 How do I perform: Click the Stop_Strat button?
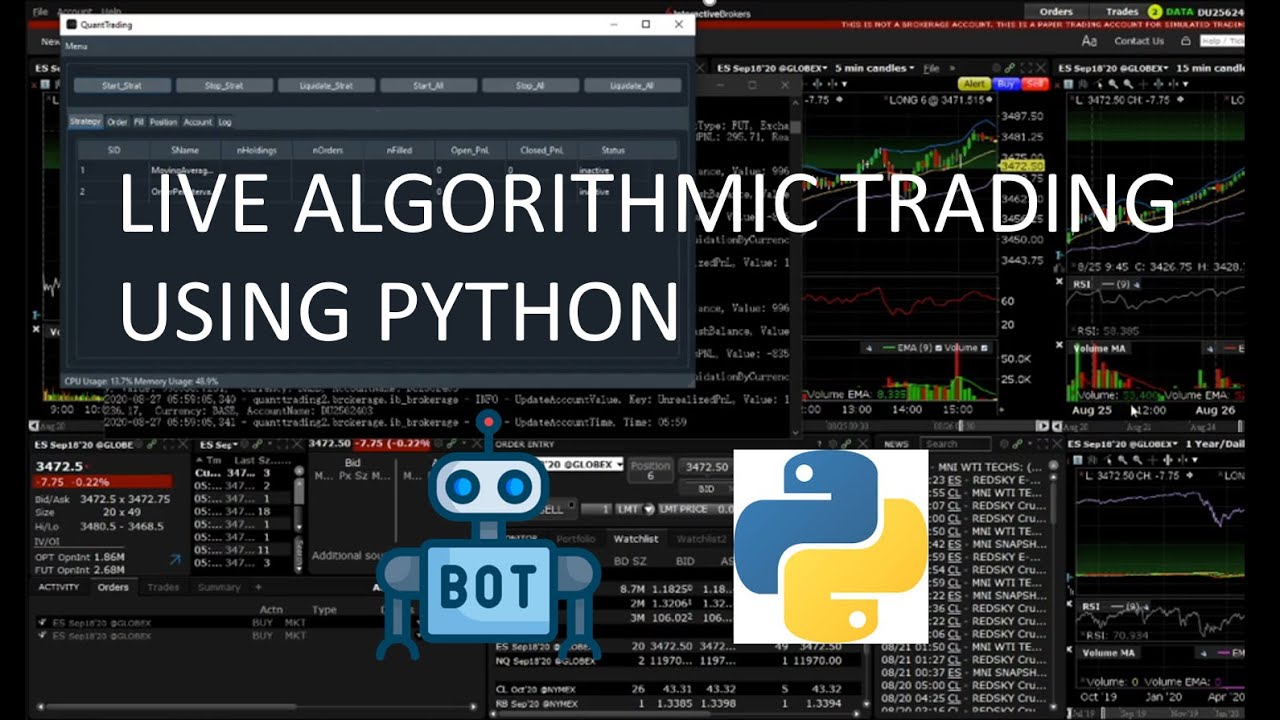(224, 86)
